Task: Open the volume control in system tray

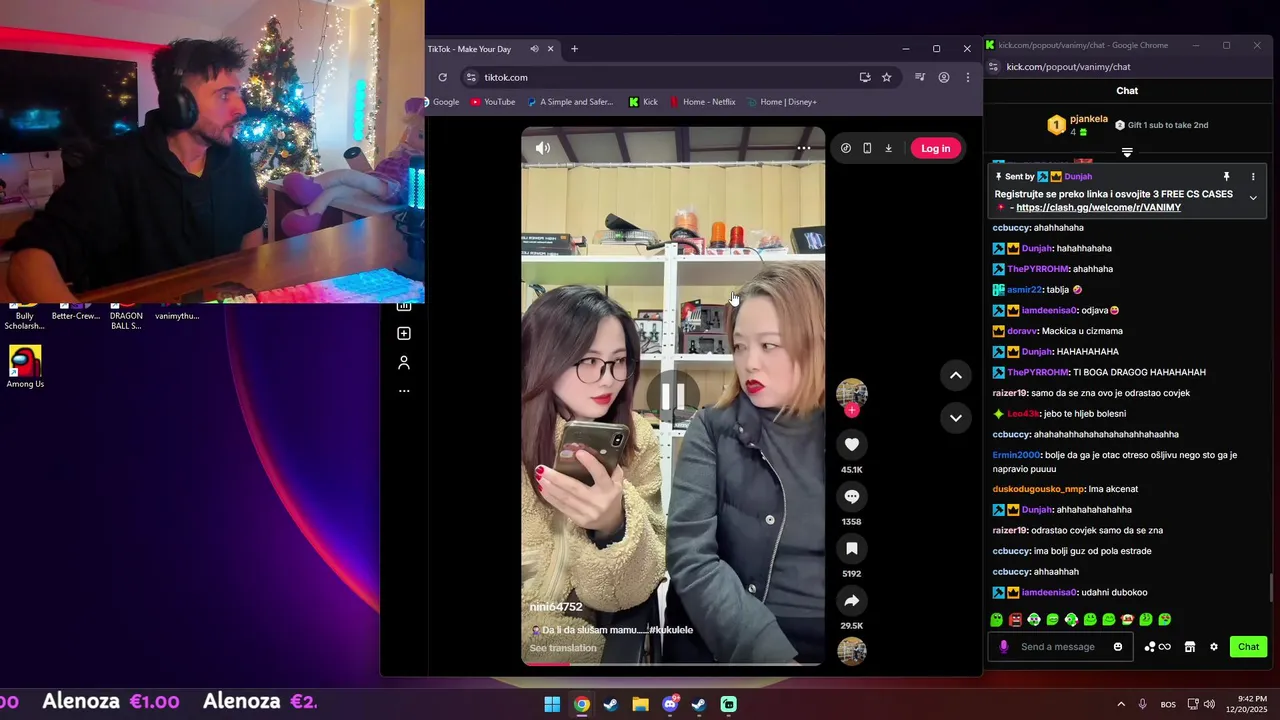Action: pyautogui.click(x=1209, y=704)
